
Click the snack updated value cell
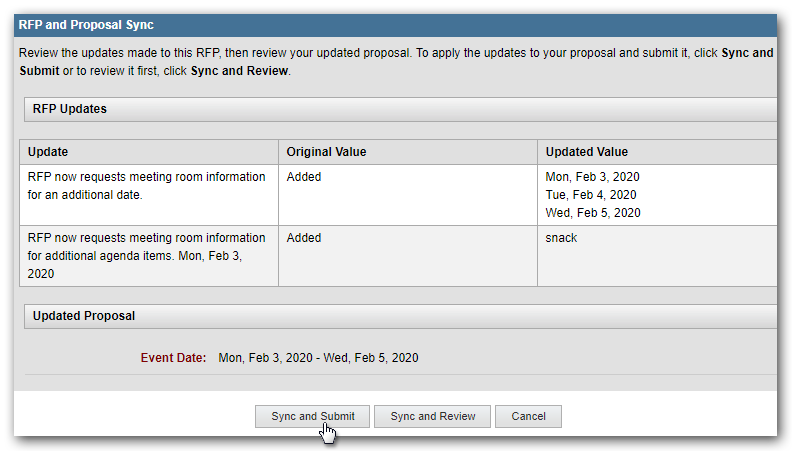(x=561, y=238)
